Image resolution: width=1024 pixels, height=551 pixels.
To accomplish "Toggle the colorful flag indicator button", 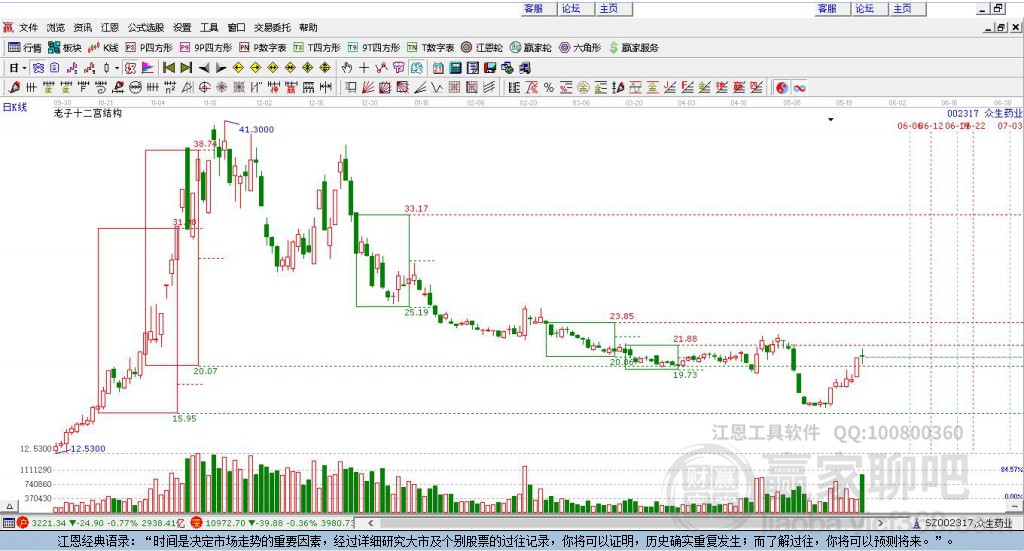I will (148, 68).
